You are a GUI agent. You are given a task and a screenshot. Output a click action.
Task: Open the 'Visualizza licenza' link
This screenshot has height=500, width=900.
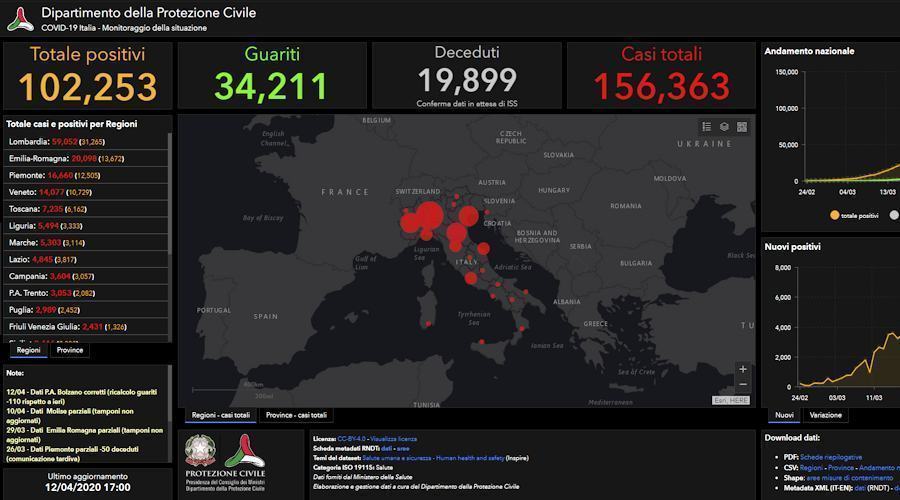[394, 439]
